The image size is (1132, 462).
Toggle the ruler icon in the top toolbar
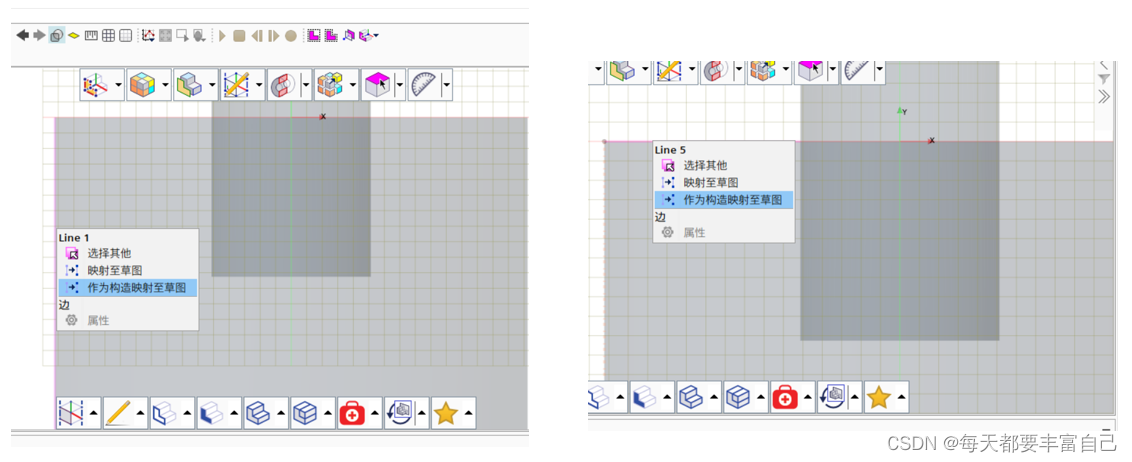pyautogui.click(x=91, y=35)
